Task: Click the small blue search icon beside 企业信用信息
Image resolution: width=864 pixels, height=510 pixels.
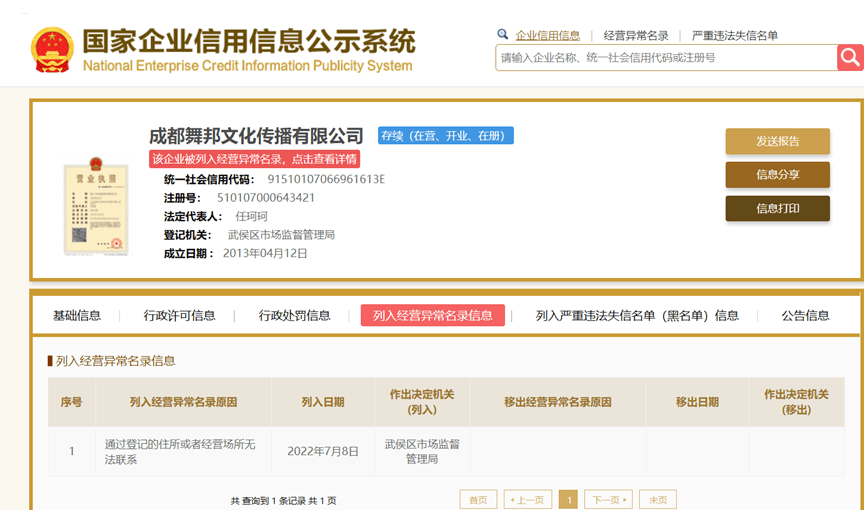Action: pos(502,35)
